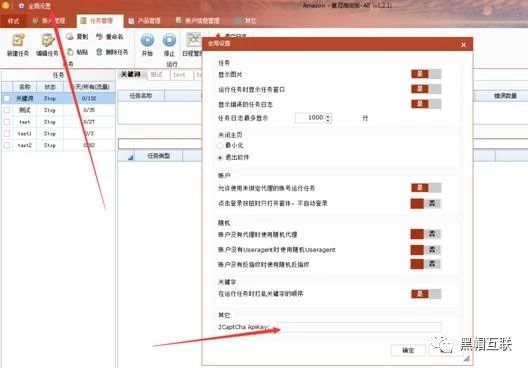Click the sort triangle beside 任务类型
The width and height of the screenshot is (528, 368).
tap(130, 157)
